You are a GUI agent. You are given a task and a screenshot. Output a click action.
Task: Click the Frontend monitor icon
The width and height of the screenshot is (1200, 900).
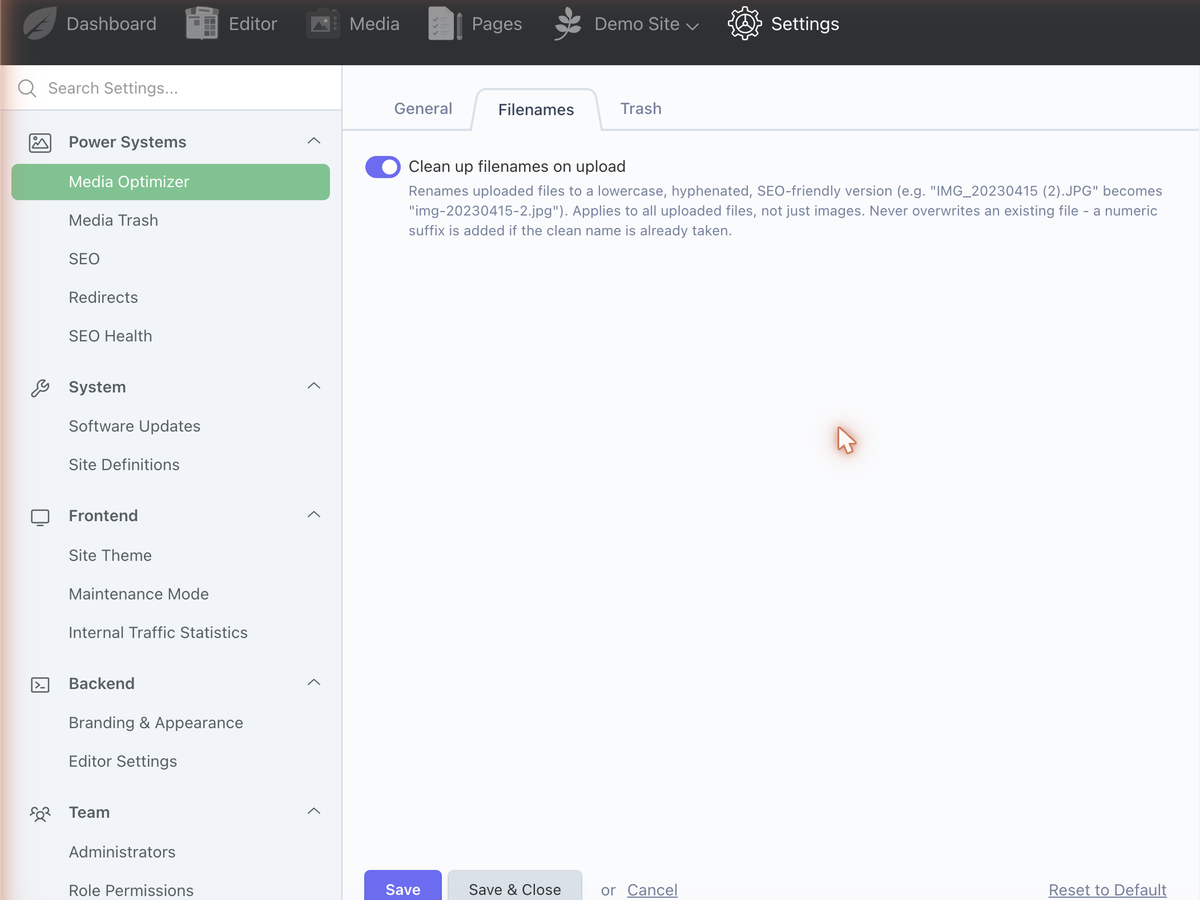pos(40,517)
